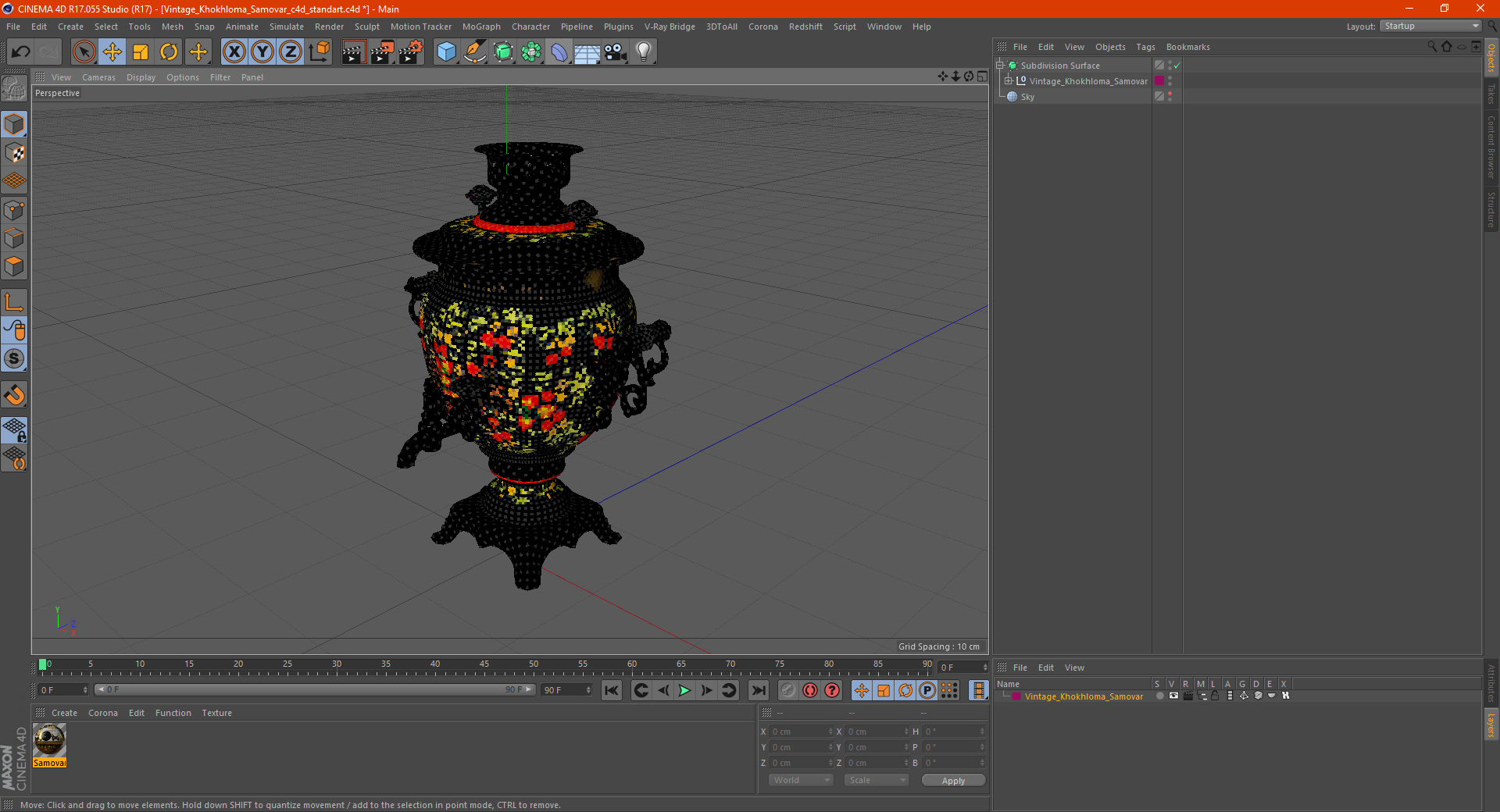The image size is (1500, 812).
Task: Open the Structure side tab
Action: tap(1491, 209)
